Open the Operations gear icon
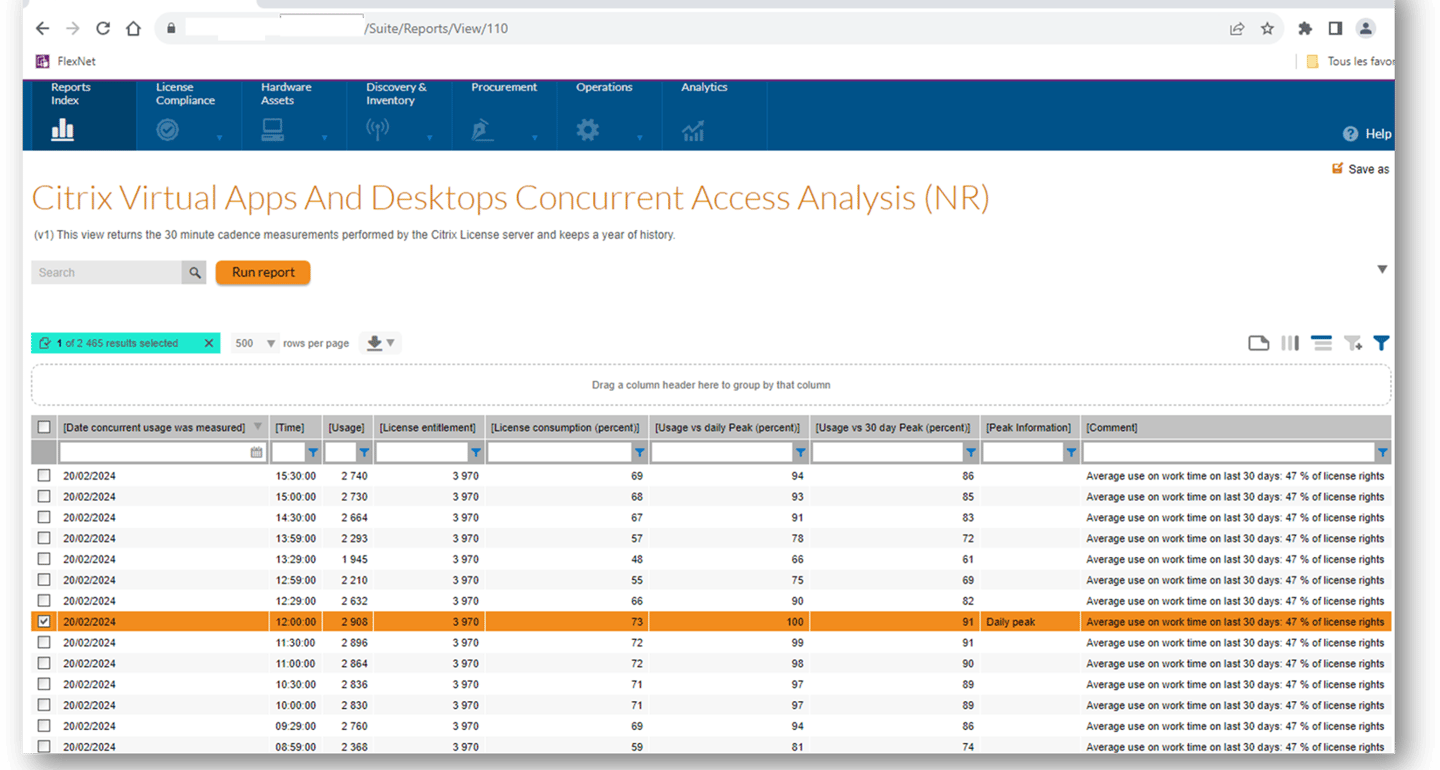 click(x=587, y=129)
